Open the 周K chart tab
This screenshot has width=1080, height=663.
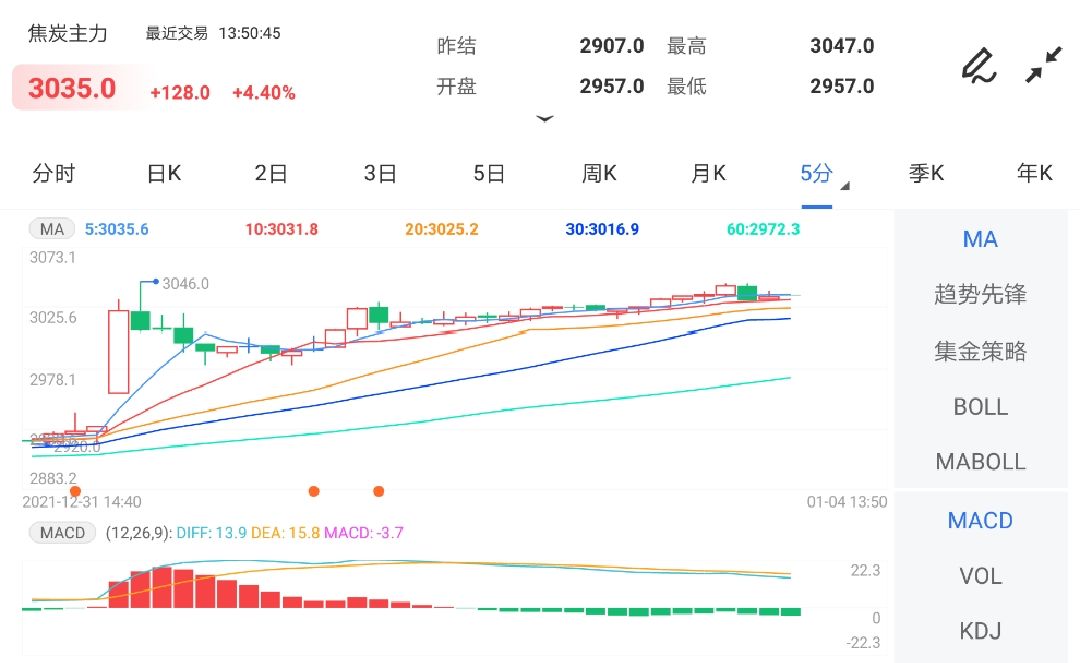coord(599,173)
